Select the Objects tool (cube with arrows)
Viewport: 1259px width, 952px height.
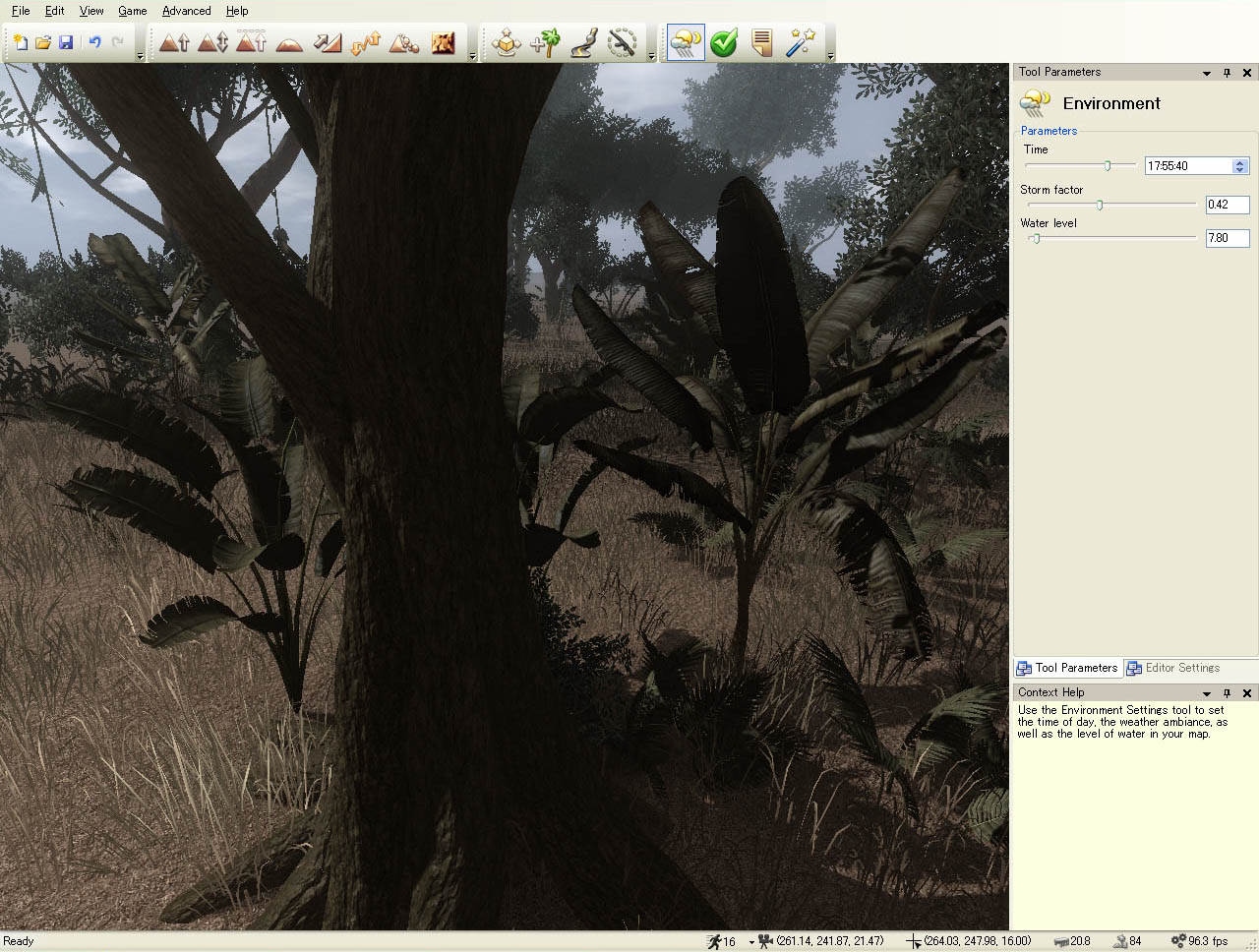click(x=507, y=42)
